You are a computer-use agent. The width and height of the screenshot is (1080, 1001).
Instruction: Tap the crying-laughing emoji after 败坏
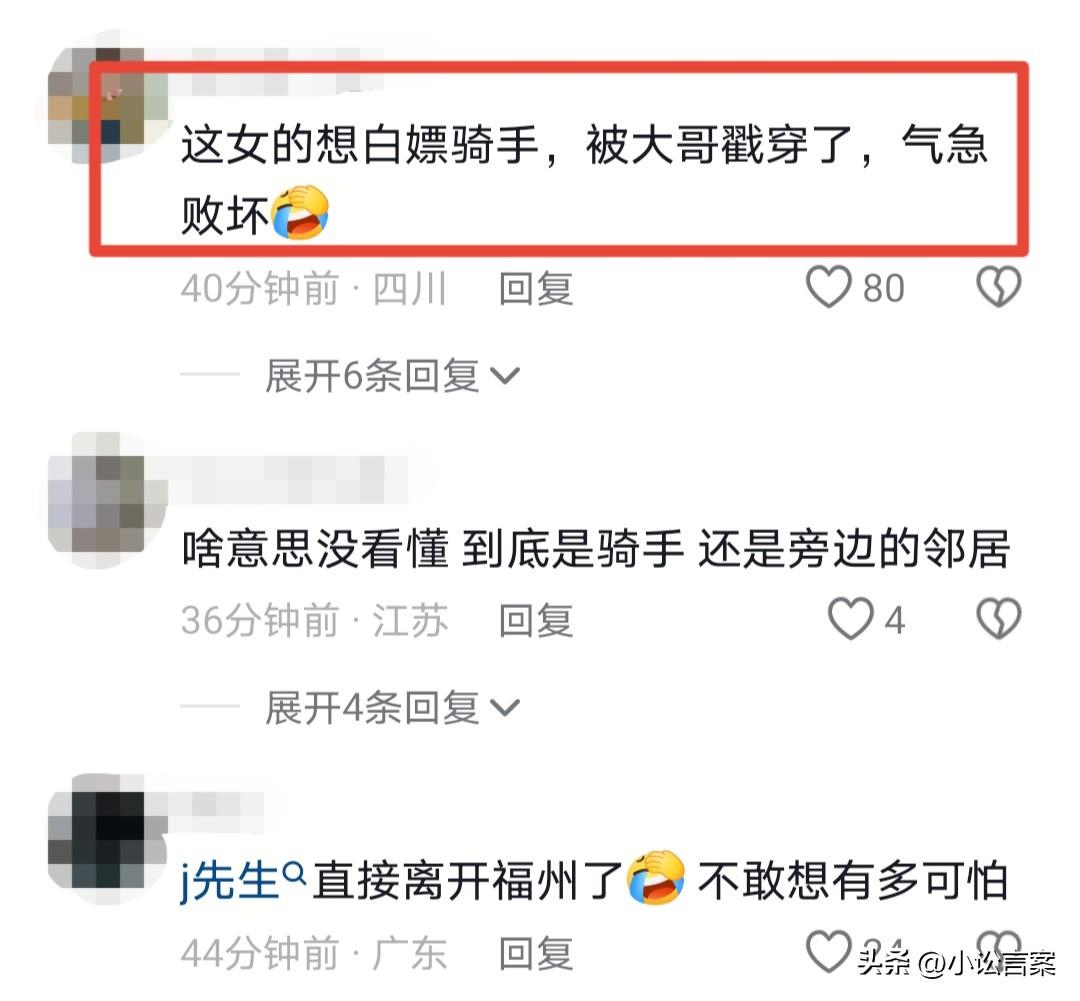[300, 212]
